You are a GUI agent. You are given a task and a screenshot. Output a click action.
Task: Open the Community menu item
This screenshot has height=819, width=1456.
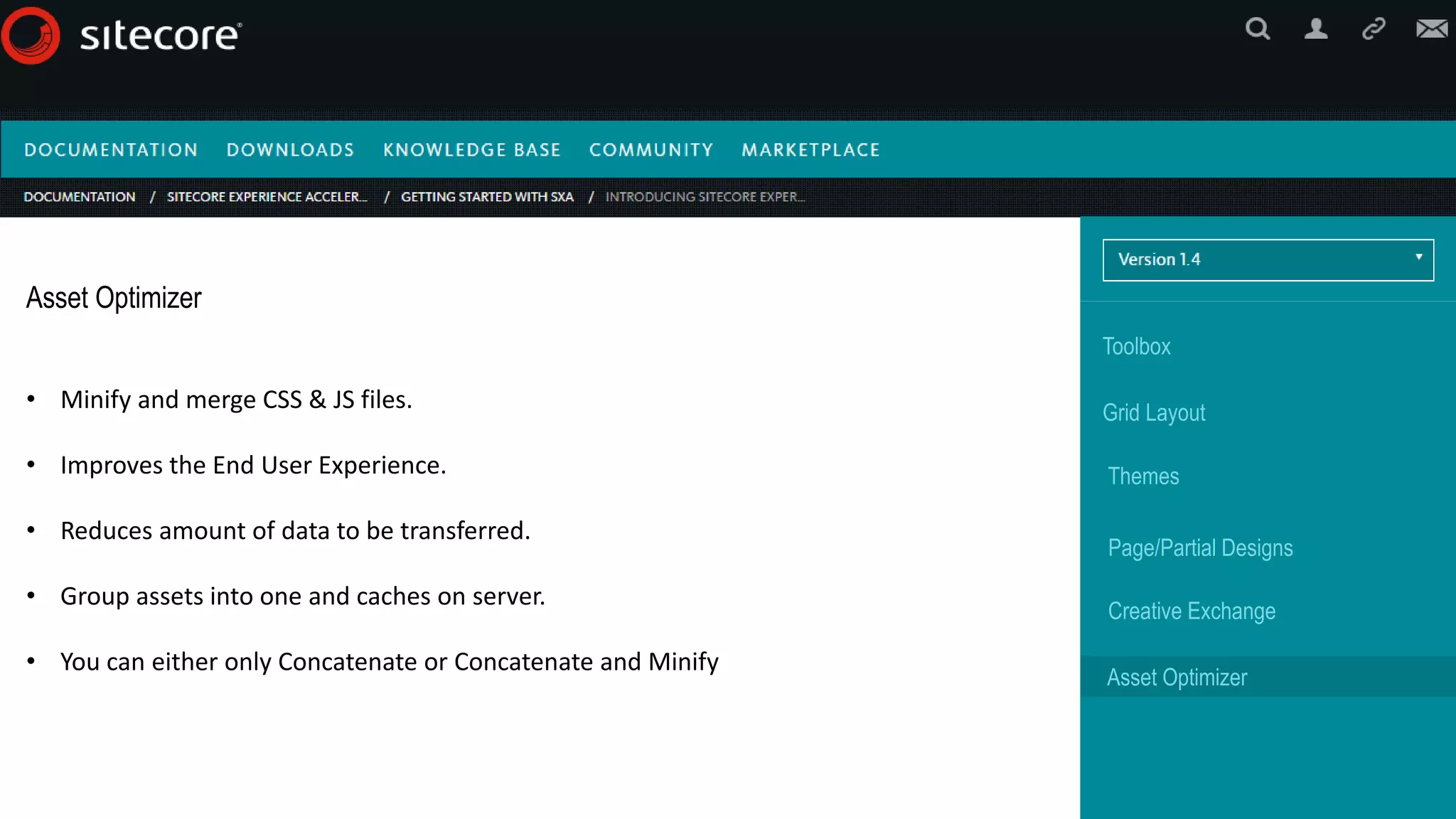coord(651,150)
